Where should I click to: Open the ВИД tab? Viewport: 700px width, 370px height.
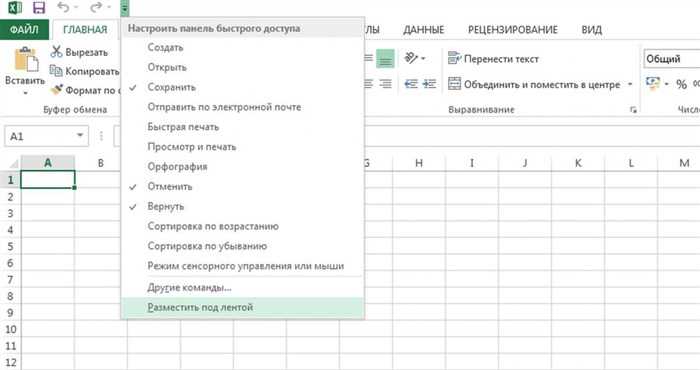[592, 30]
